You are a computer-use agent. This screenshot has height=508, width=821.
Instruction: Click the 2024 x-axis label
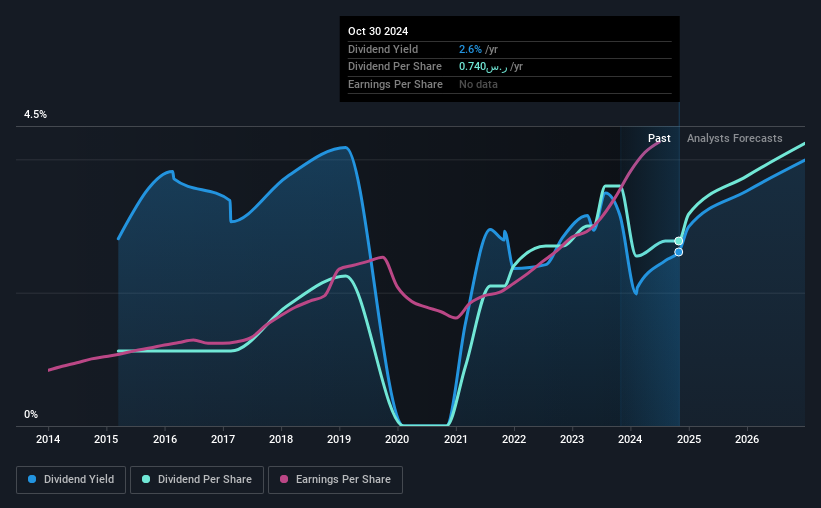coord(630,439)
